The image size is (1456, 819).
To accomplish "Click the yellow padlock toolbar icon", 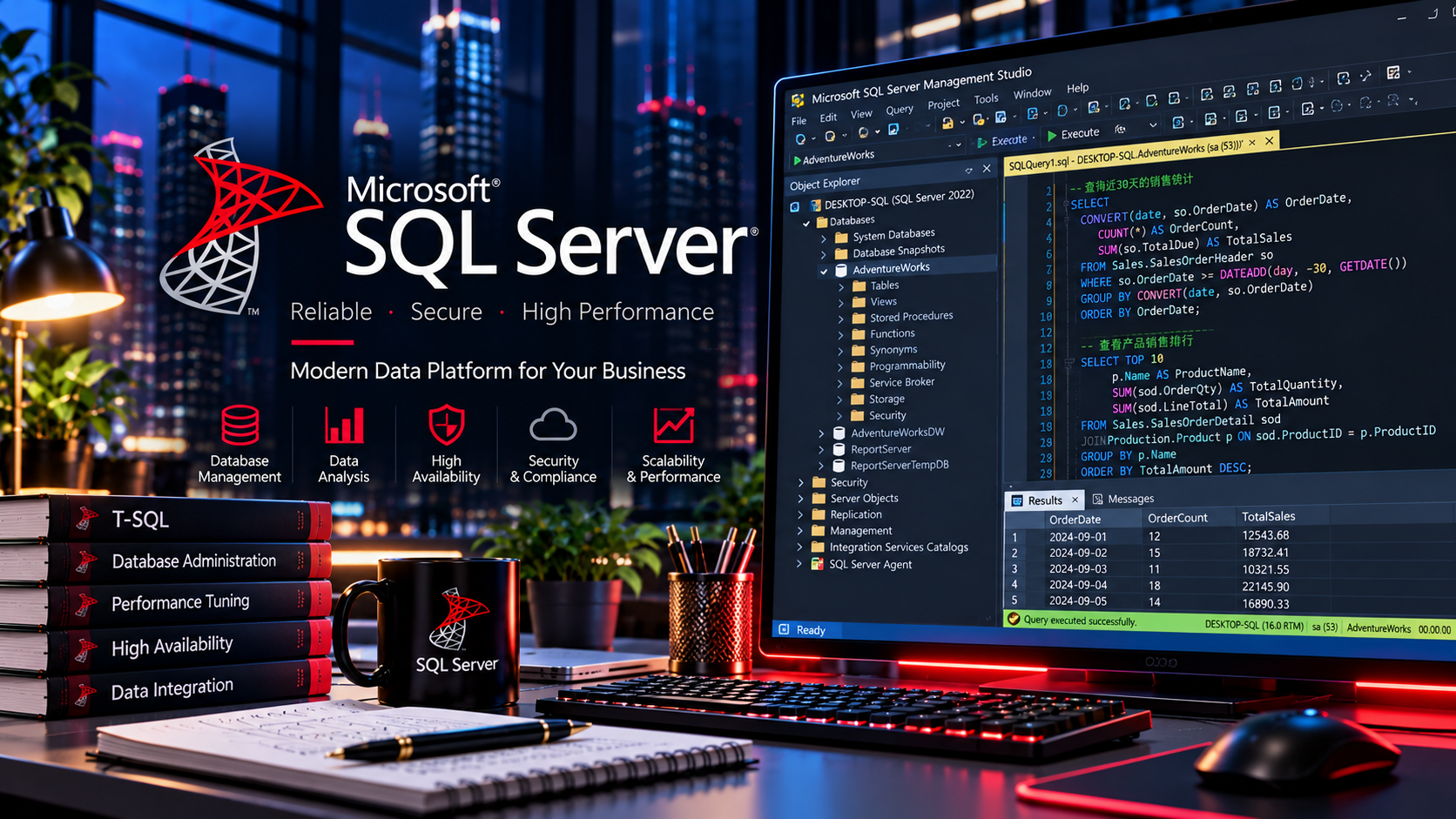I will 947,123.
